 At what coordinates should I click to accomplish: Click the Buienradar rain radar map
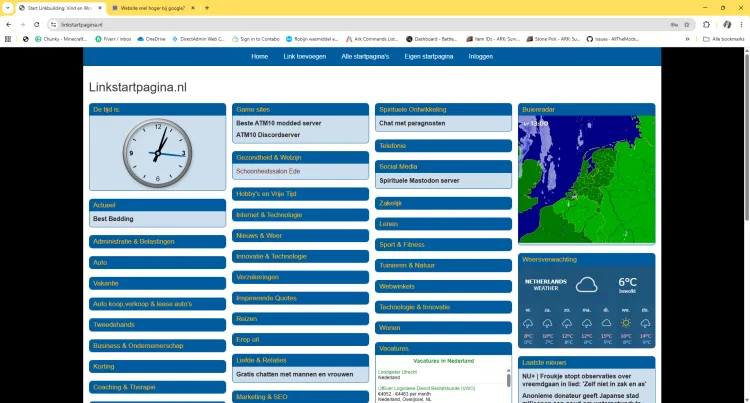pos(586,180)
